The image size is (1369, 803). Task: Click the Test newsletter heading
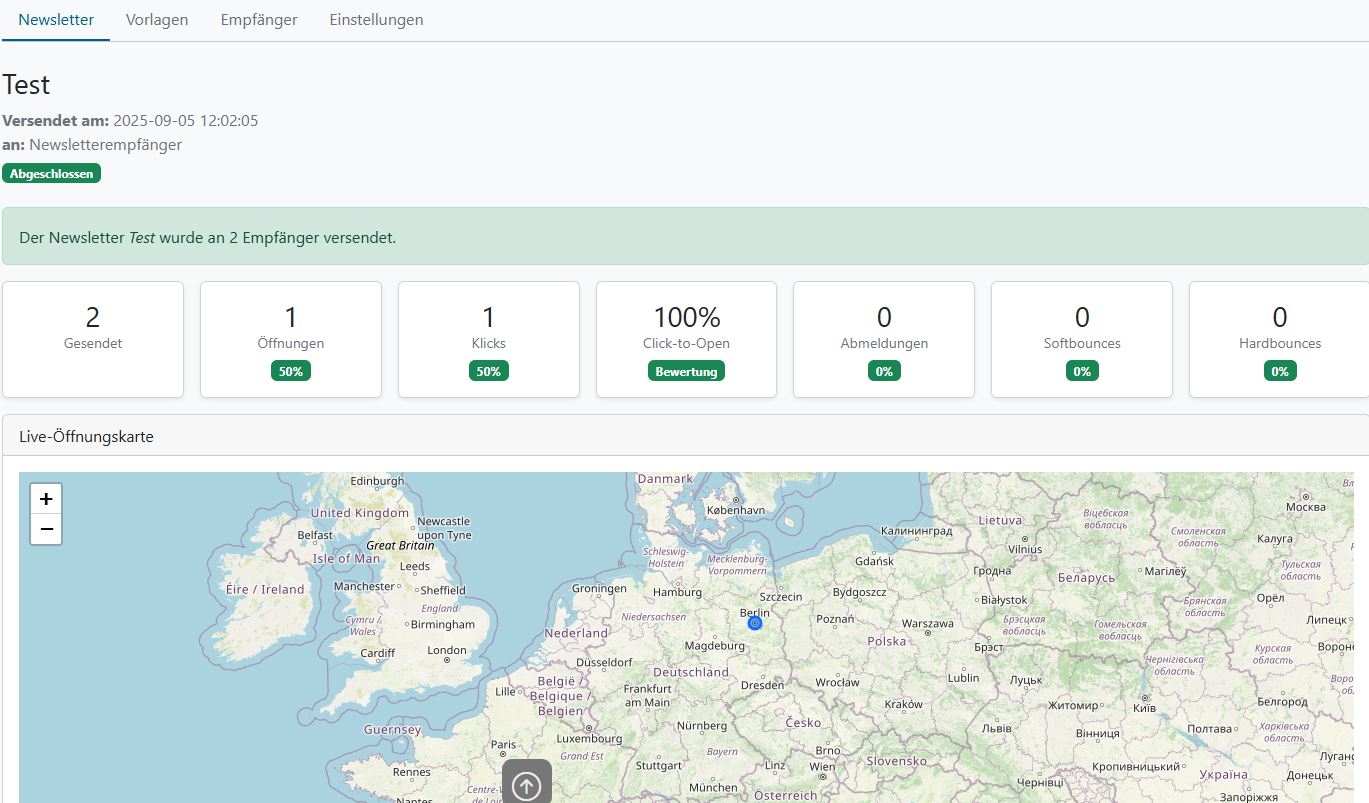[x=25, y=85]
